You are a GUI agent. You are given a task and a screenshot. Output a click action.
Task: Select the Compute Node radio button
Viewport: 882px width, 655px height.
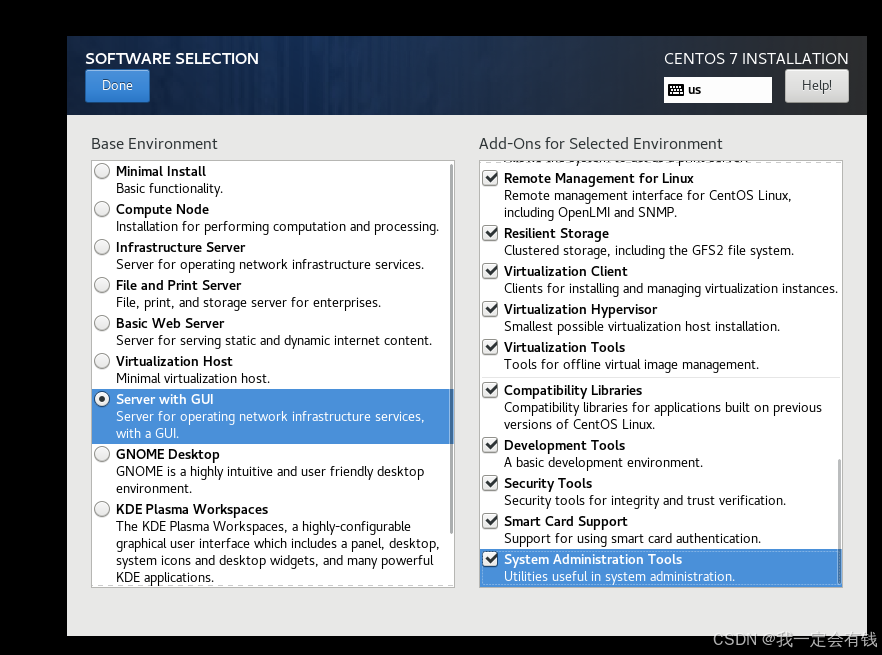[102, 209]
